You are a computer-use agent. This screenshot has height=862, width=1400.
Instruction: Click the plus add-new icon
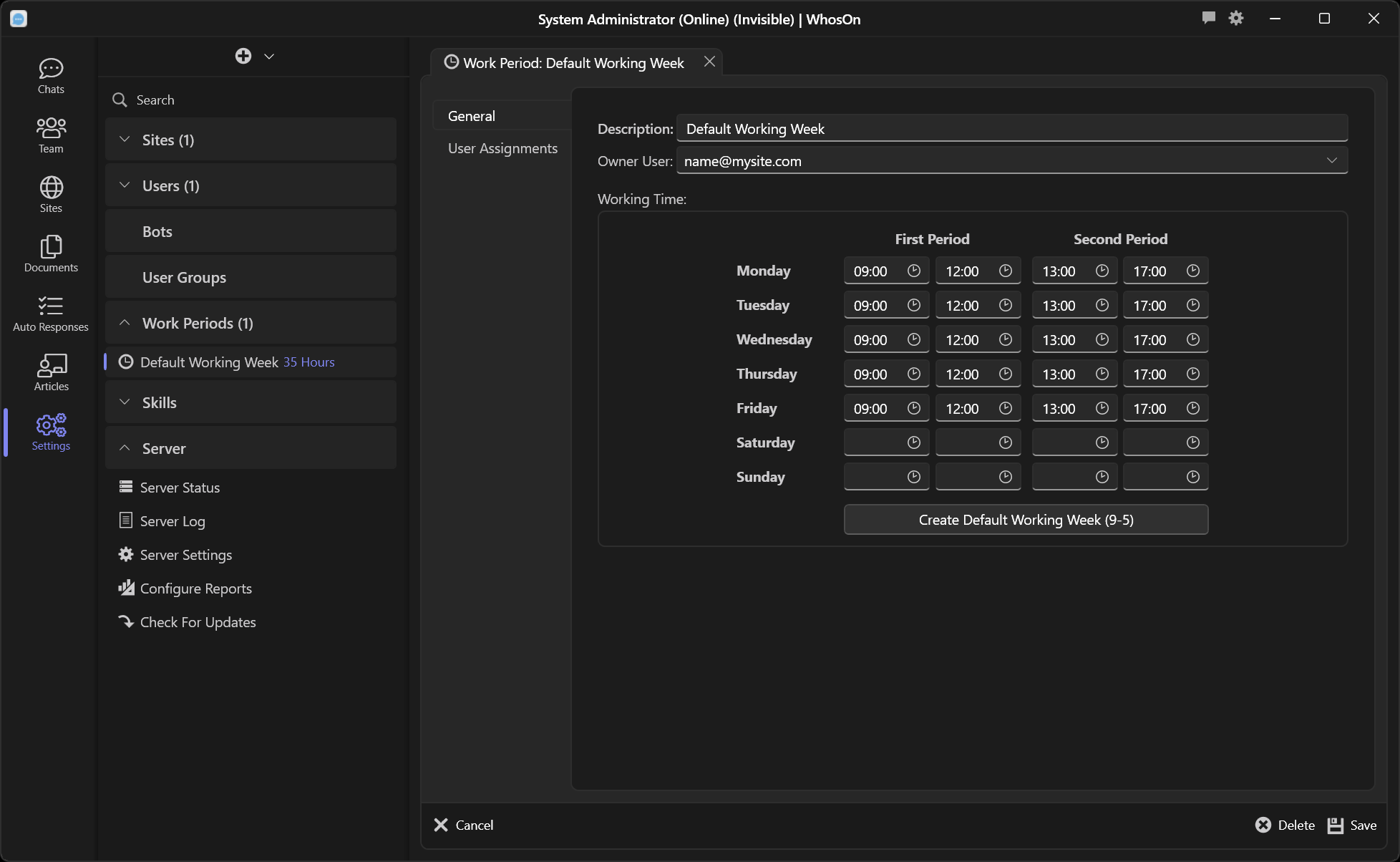coord(243,56)
